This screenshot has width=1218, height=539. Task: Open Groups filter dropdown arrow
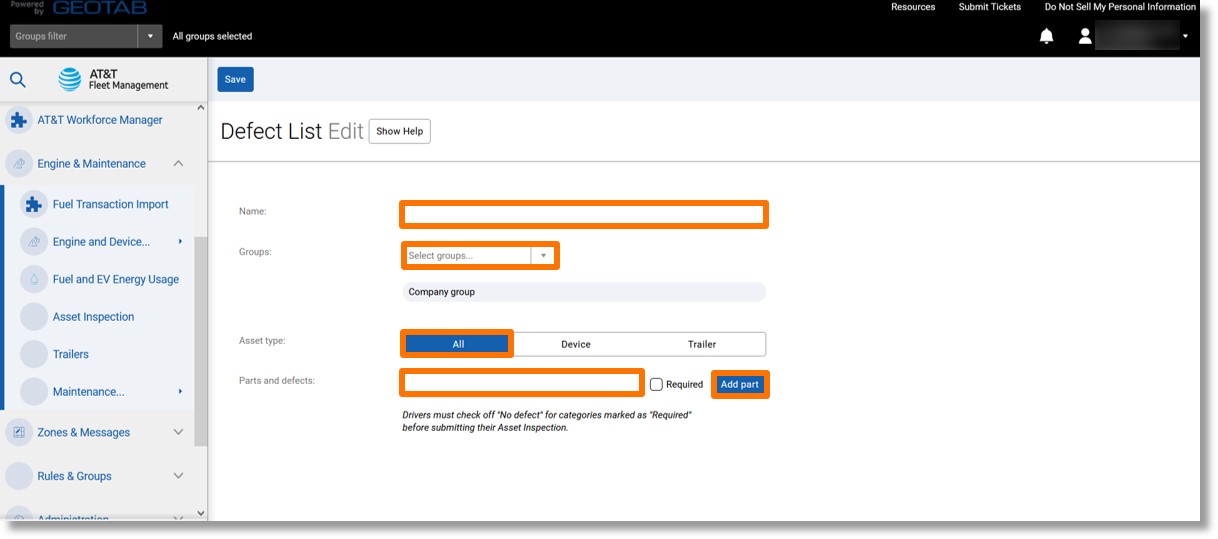pyautogui.click(x=150, y=36)
